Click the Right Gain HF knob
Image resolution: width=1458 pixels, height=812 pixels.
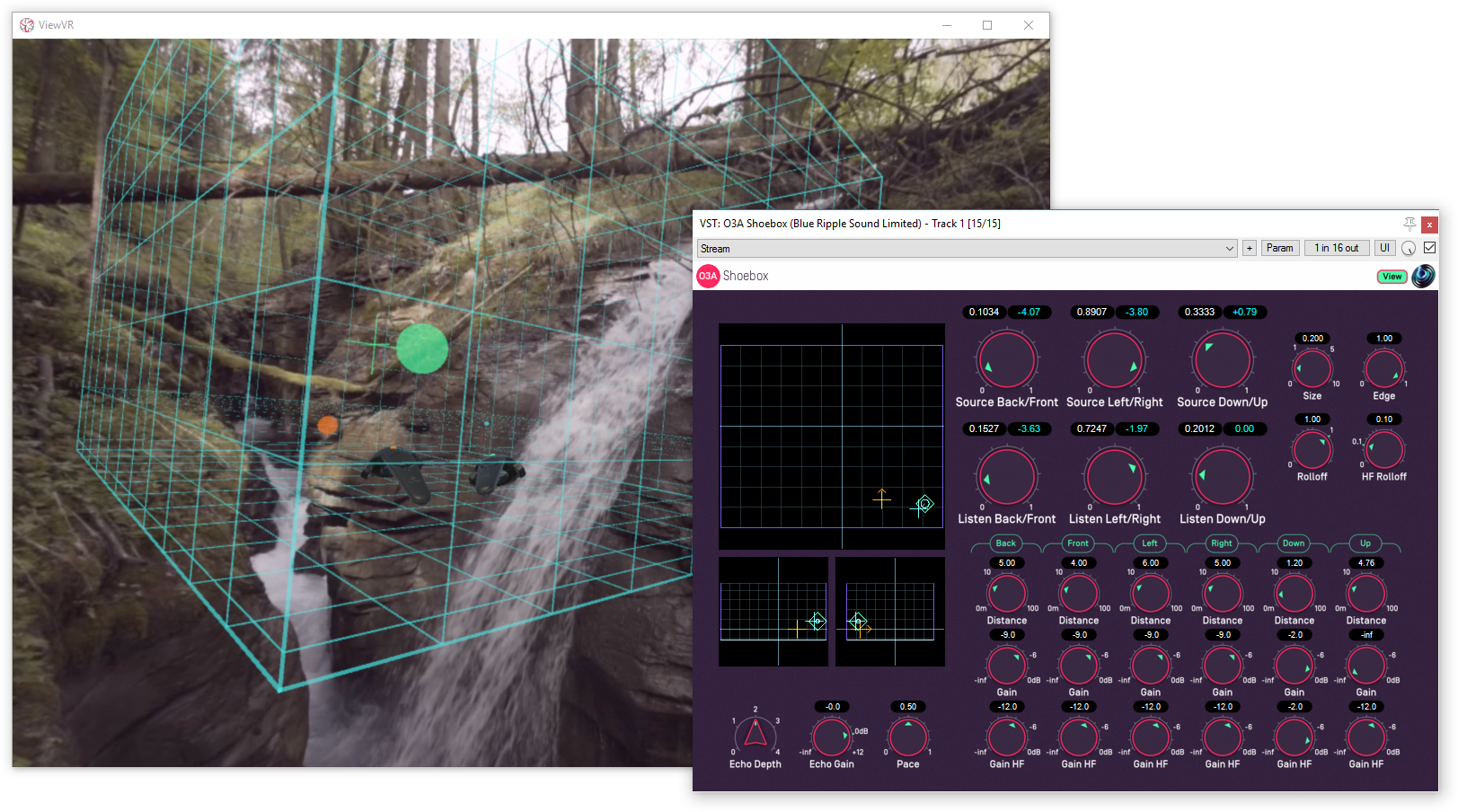(x=1222, y=737)
